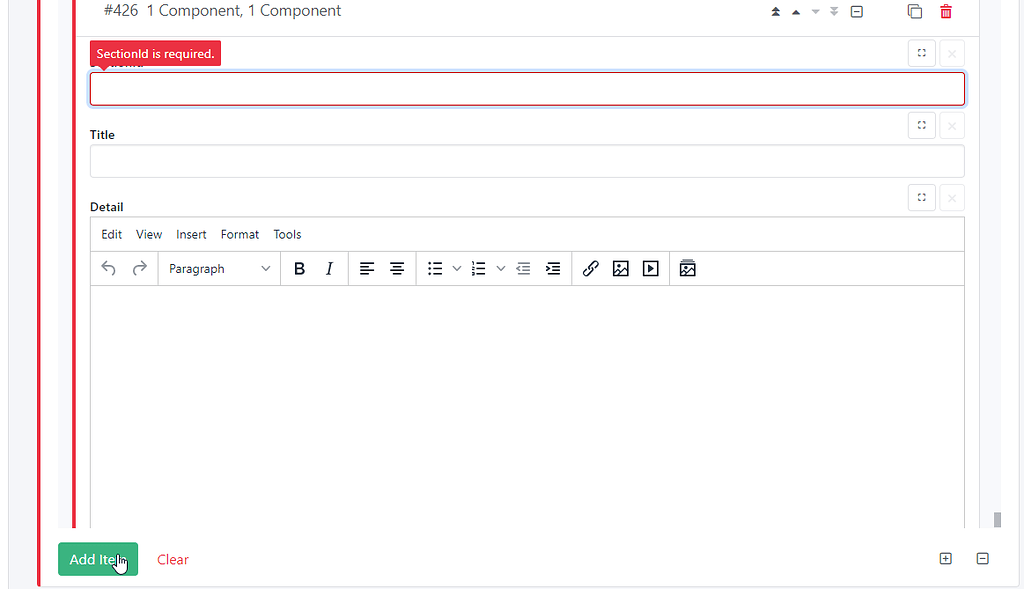1024x589 pixels.
Task: Insert media via the video icon
Action: (651, 268)
